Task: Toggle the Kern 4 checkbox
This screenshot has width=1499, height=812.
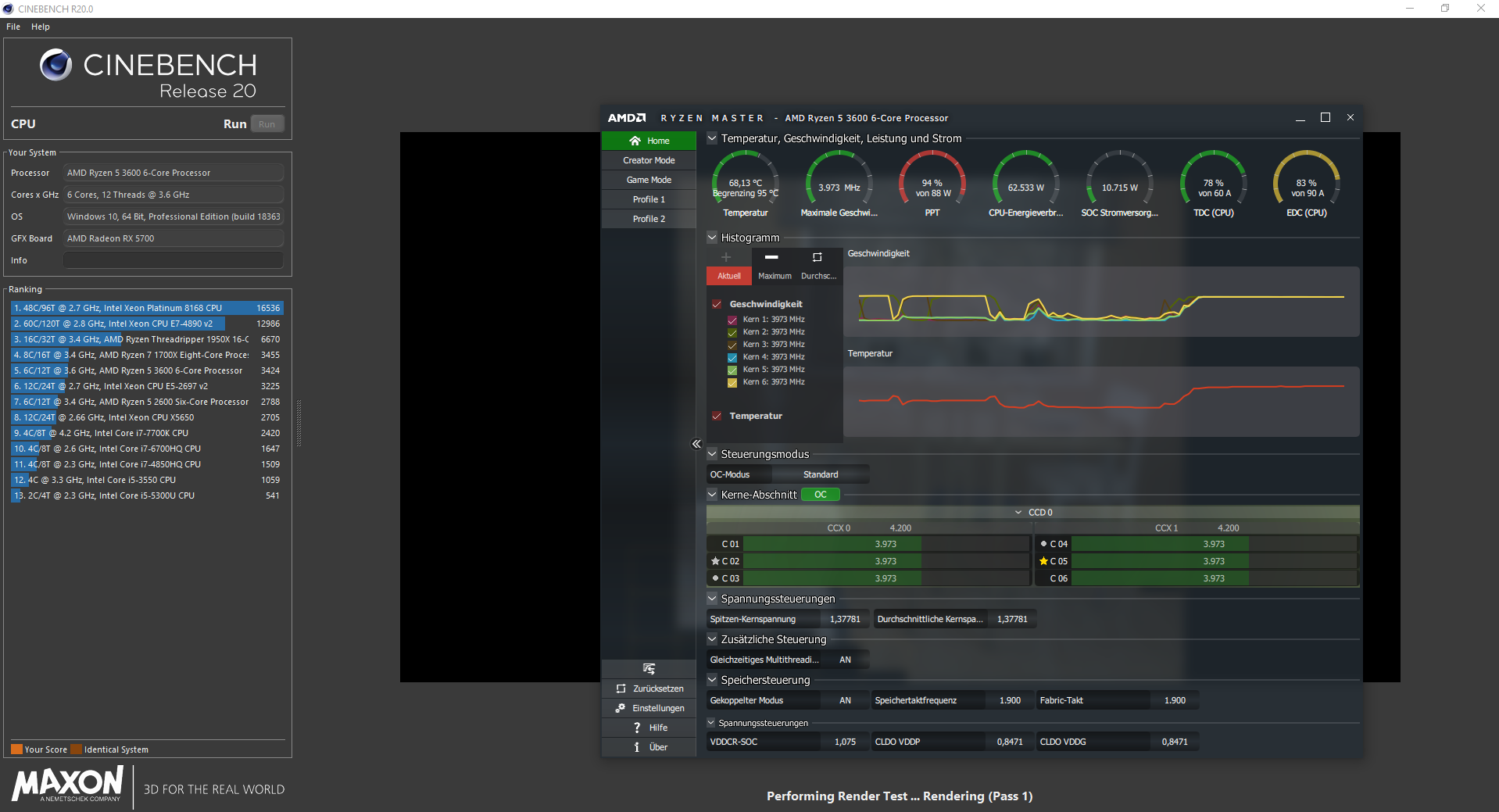Action: click(x=732, y=357)
